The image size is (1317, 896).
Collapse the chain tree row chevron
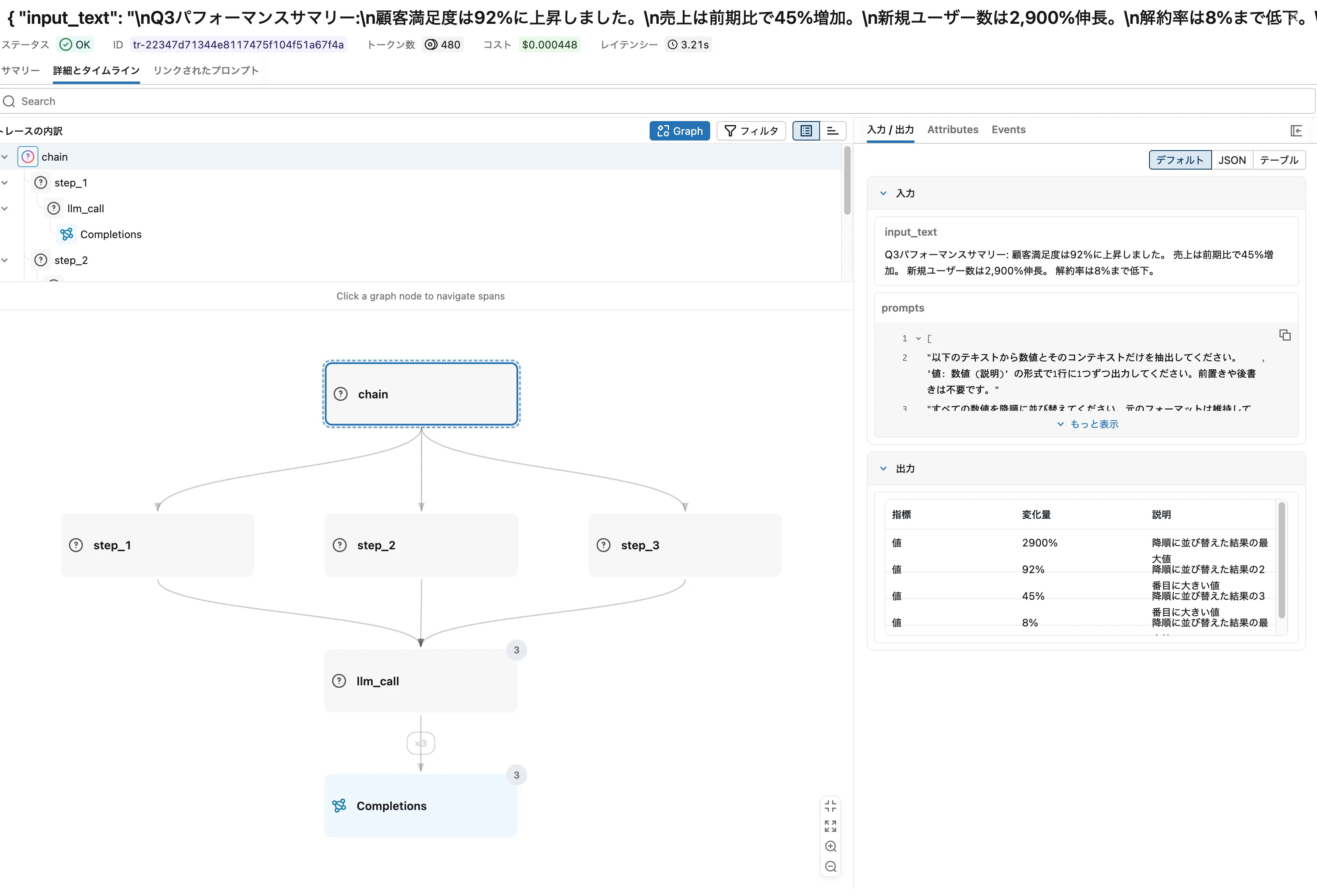(4, 157)
